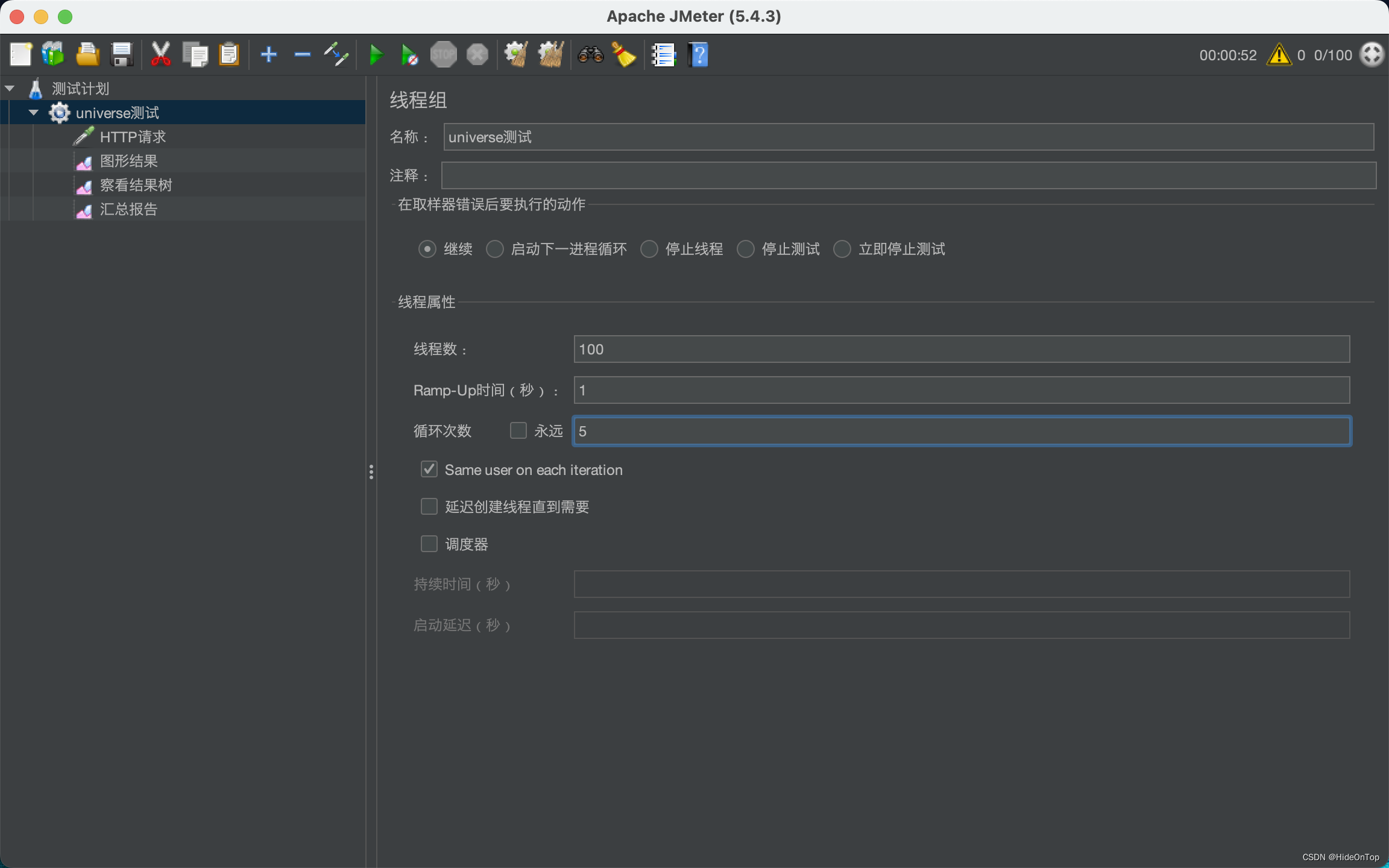Click the panel divider handle dots
This screenshot has width=1389, height=868.
pos(371,472)
